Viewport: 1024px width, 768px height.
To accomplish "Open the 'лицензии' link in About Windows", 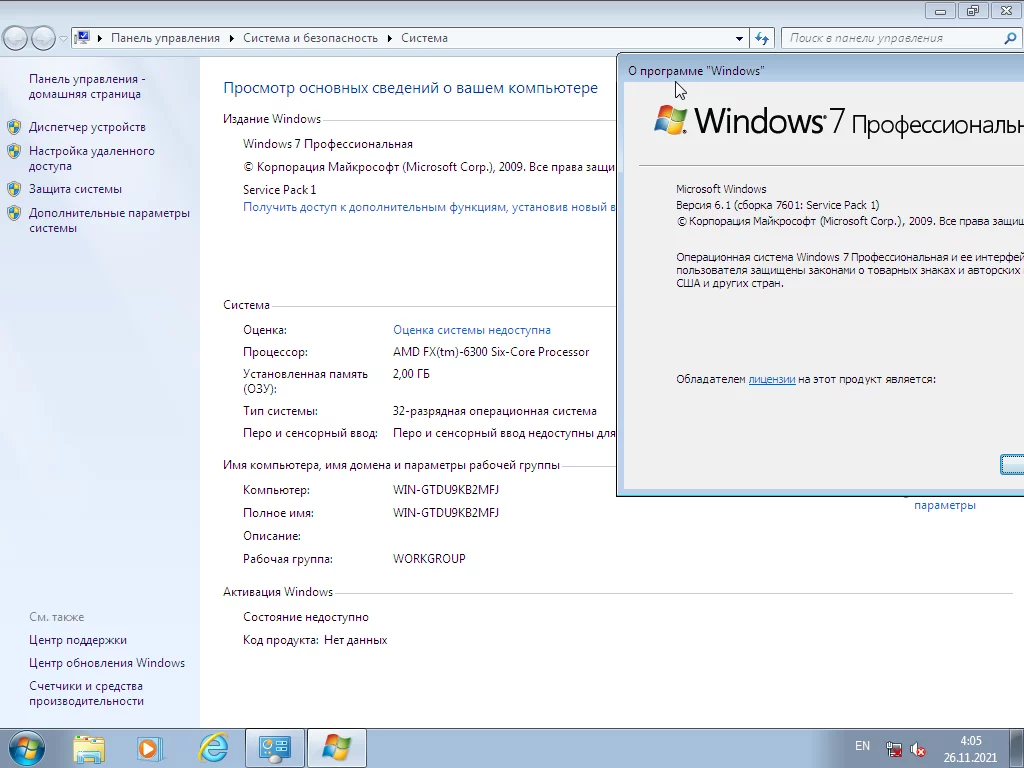I will (772, 379).
